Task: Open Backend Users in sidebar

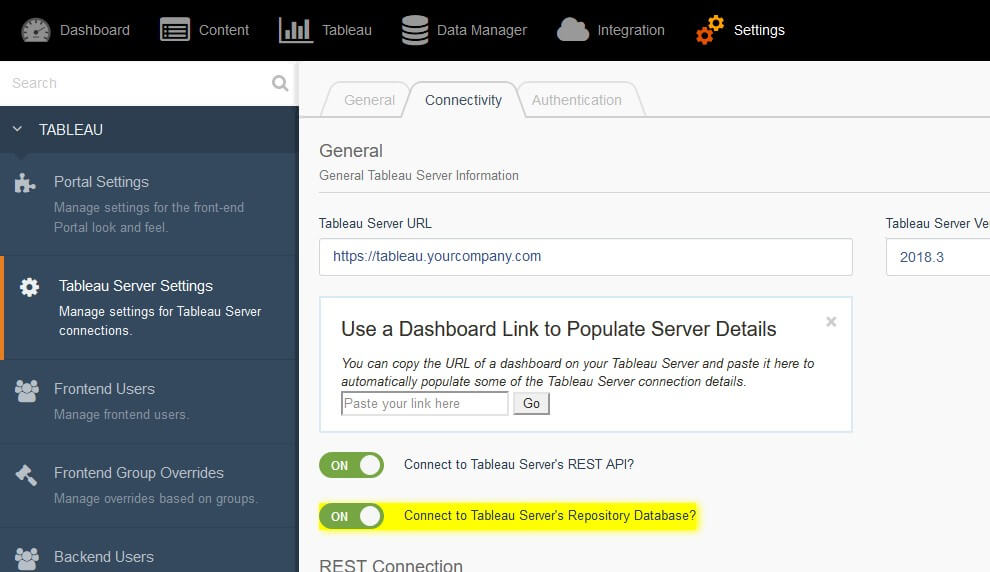Action: 150,551
